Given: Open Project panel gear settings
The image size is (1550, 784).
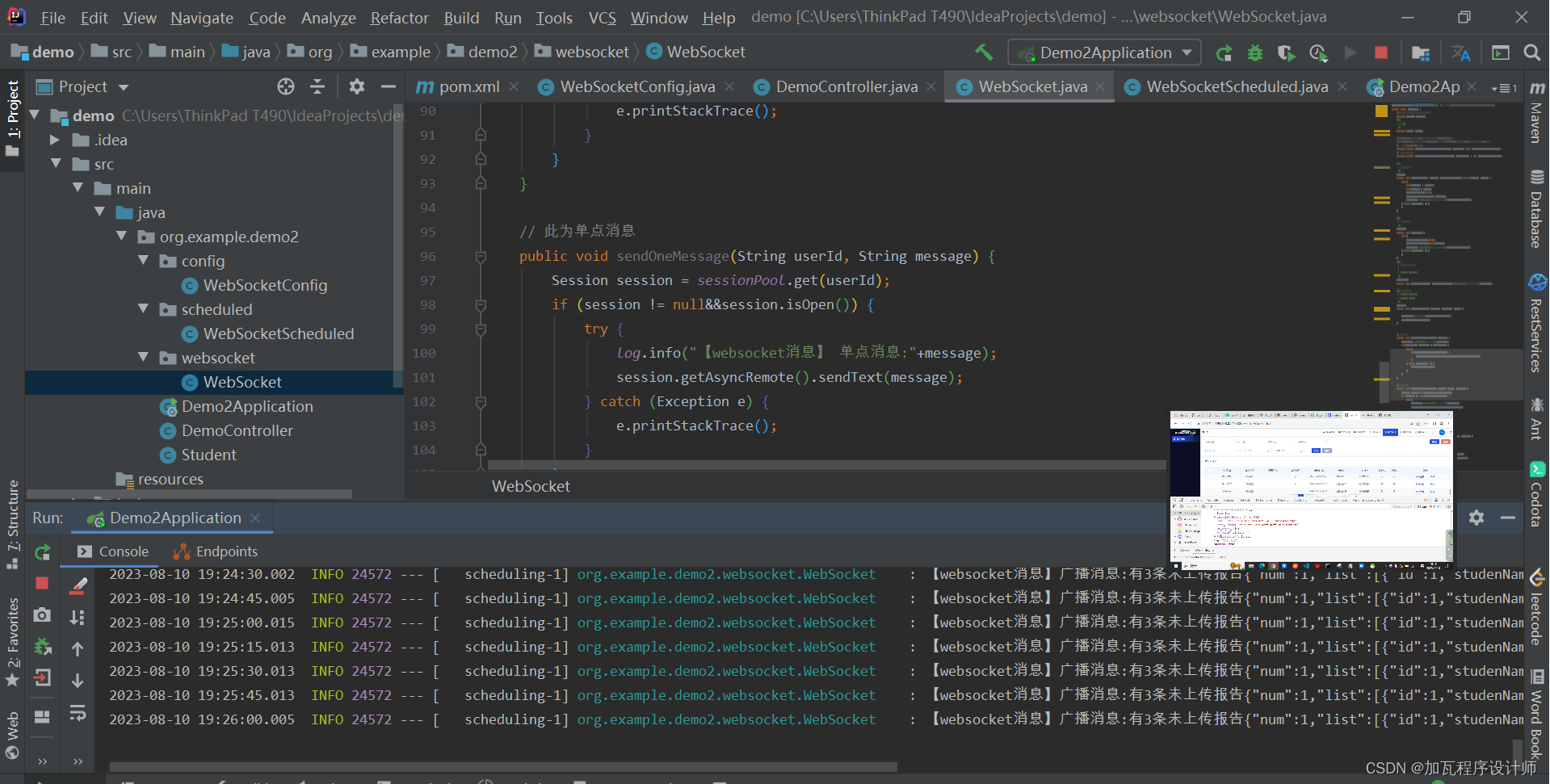Looking at the screenshot, I should click(x=357, y=86).
